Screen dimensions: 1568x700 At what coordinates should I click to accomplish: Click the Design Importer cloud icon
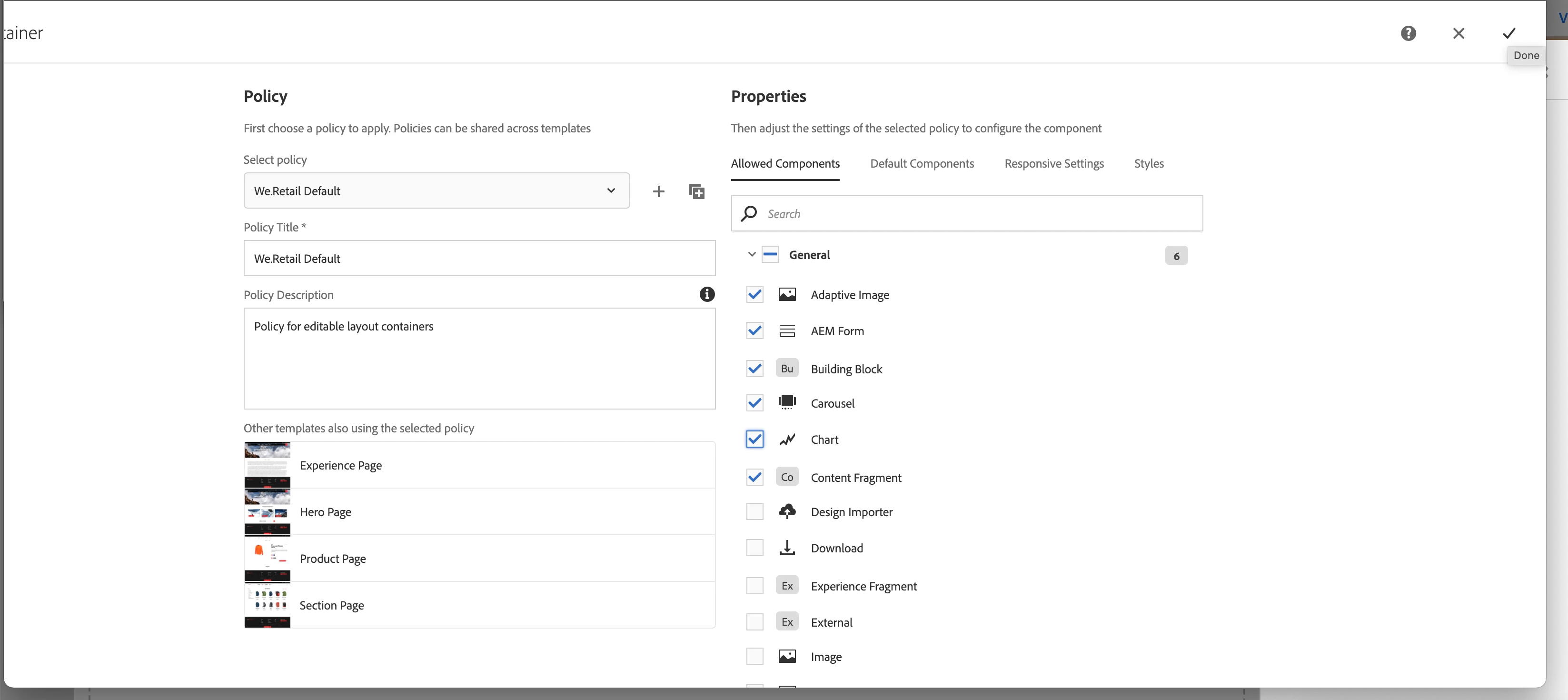(x=786, y=511)
